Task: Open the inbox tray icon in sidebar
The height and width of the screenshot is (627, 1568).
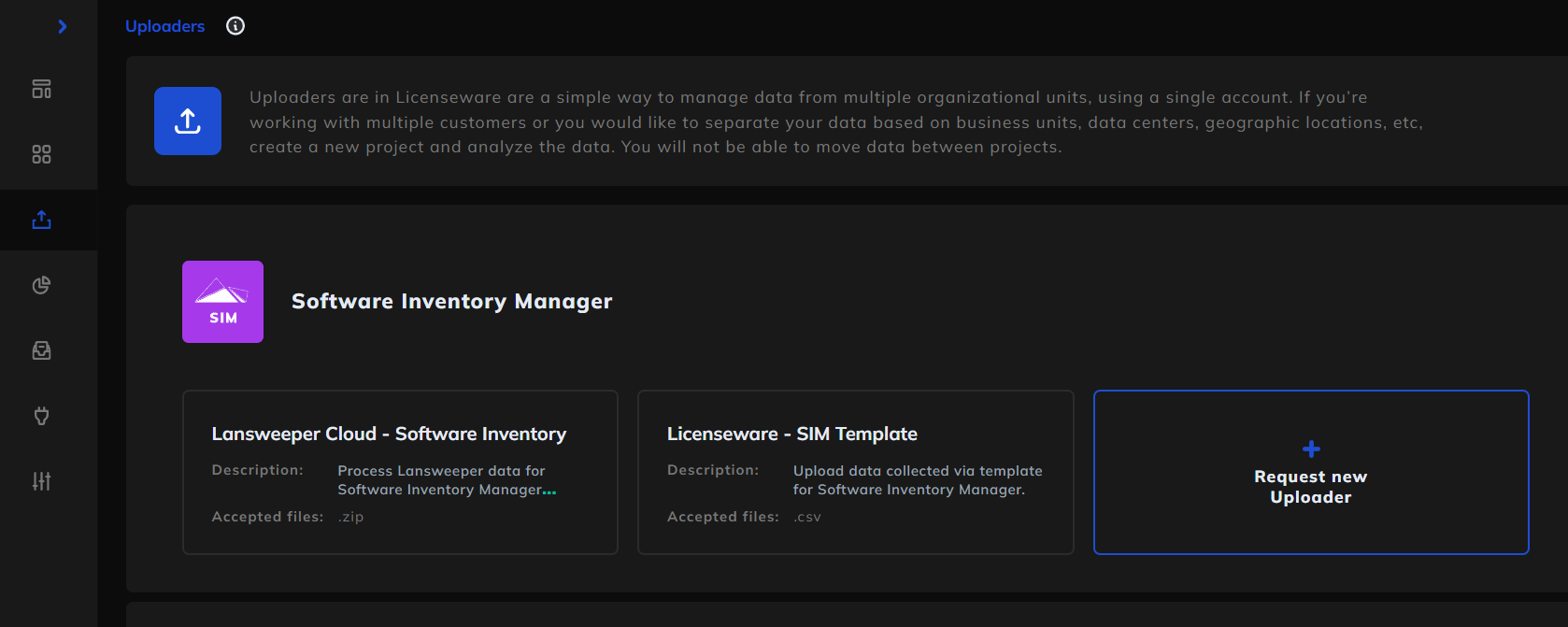Action: [41, 350]
